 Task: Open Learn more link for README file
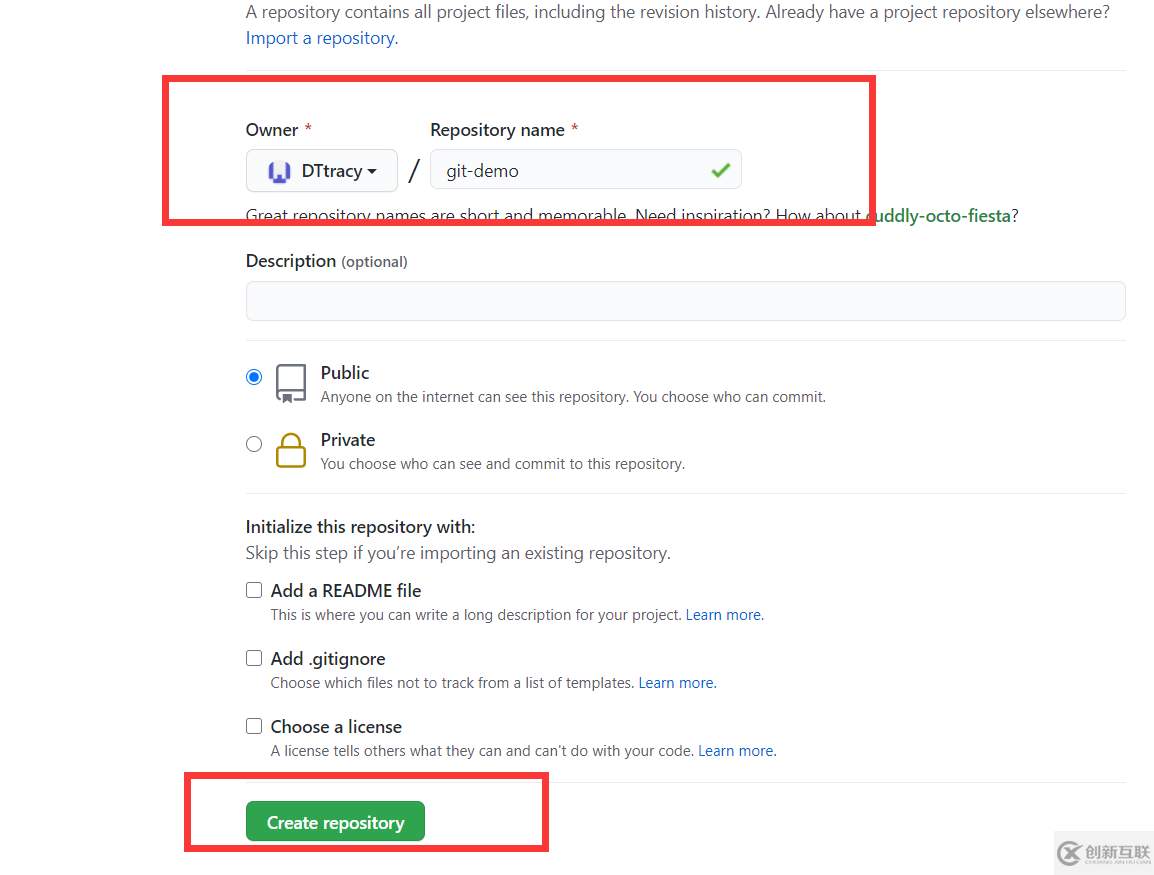[725, 615]
